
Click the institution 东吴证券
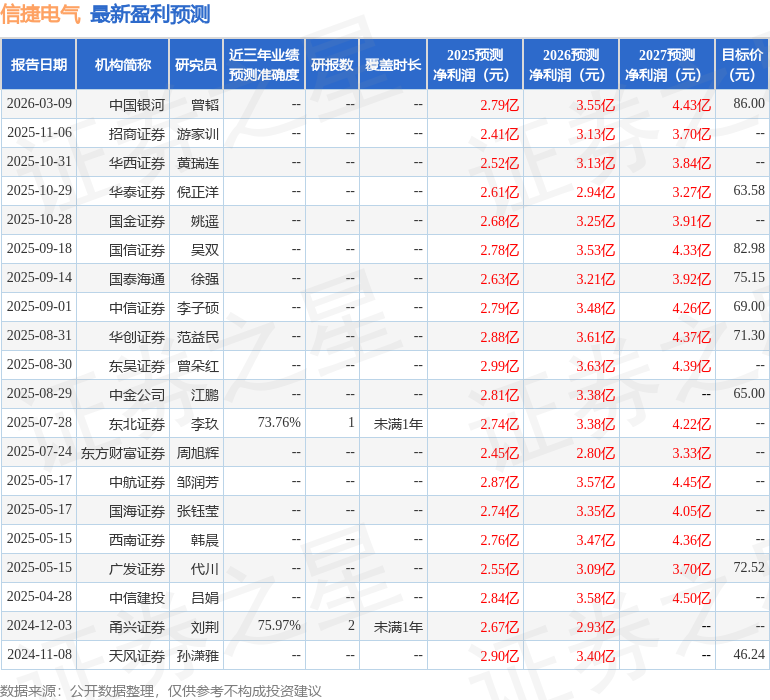(137, 365)
